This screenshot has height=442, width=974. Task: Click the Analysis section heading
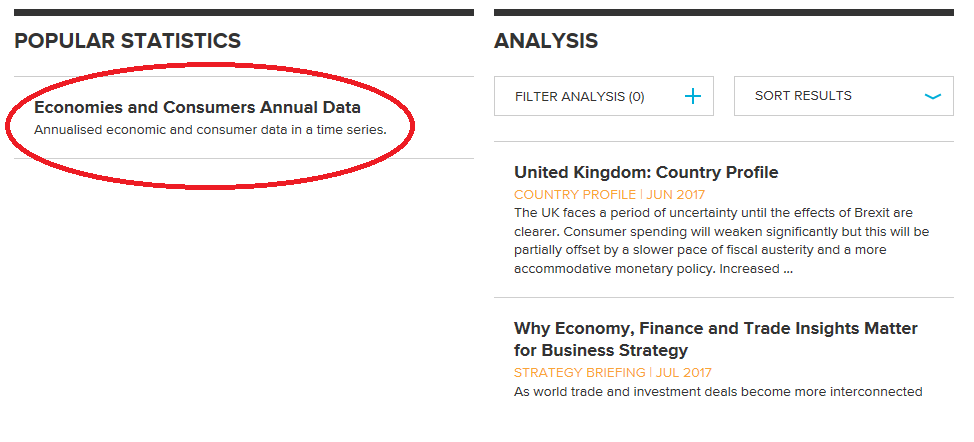click(x=546, y=41)
